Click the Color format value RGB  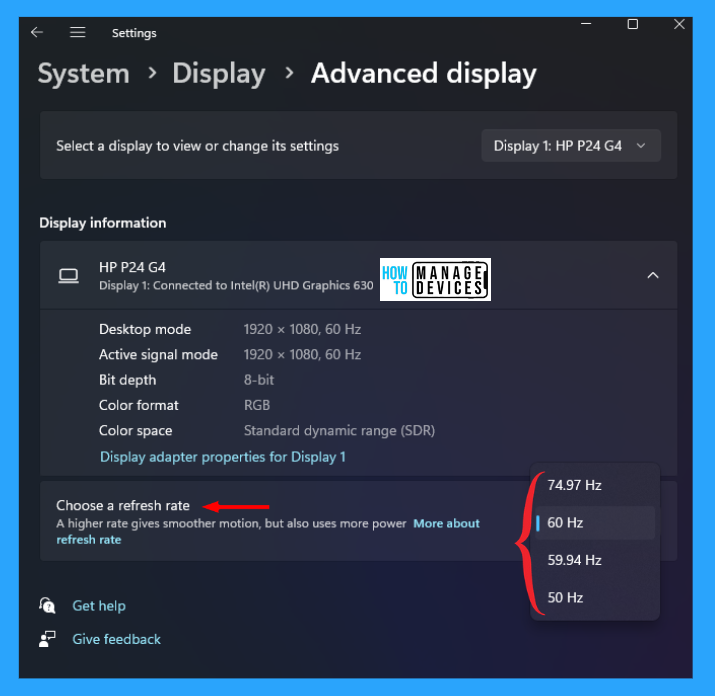pos(257,405)
